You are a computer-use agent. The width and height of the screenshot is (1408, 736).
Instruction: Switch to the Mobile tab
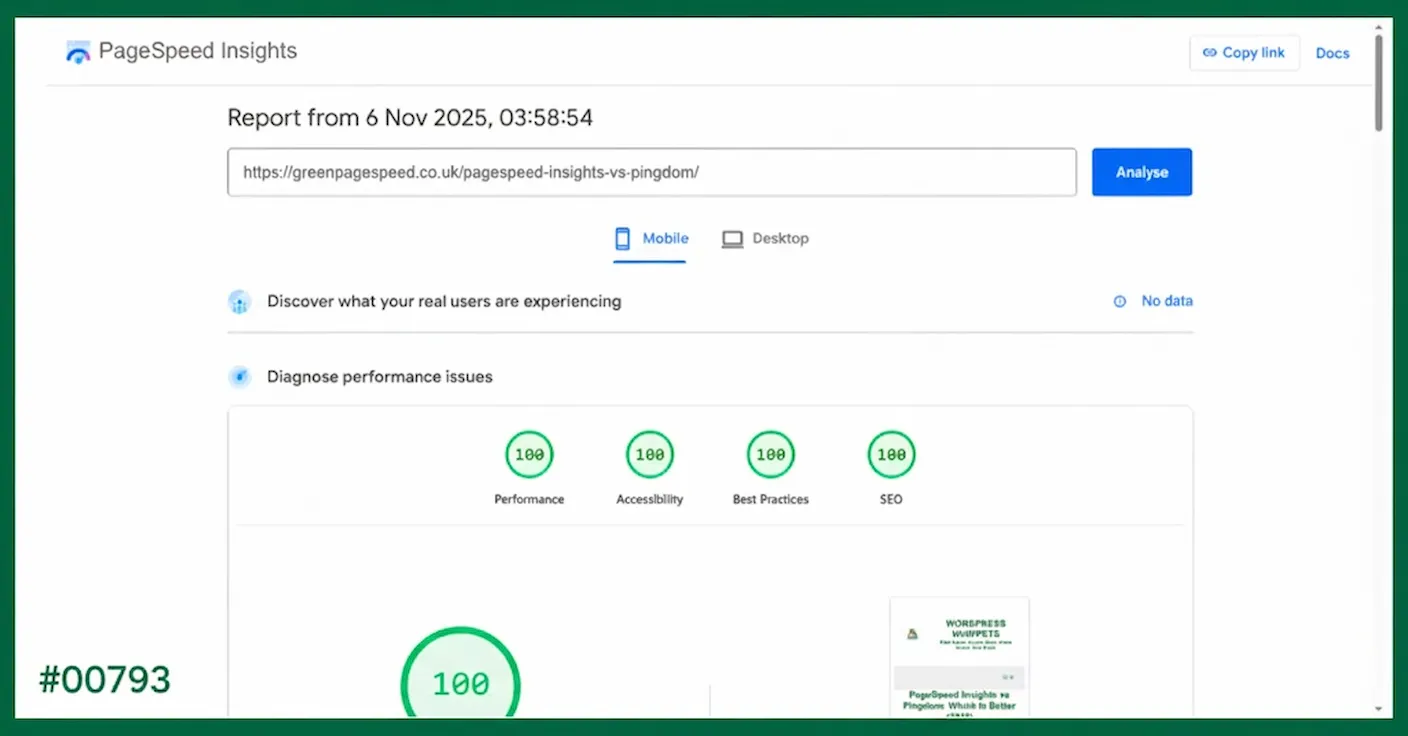coord(651,239)
